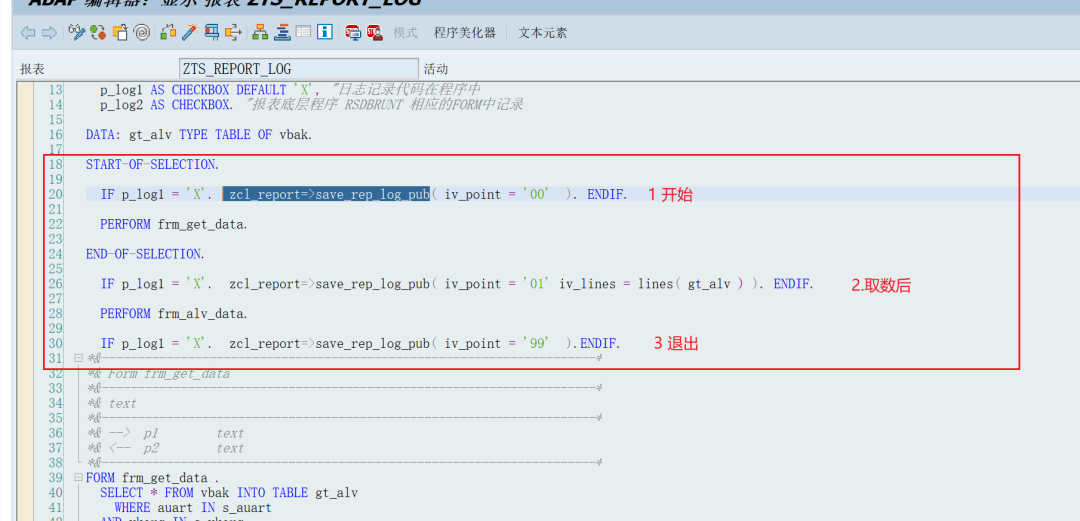Click line number 18 in the gutter
The image size is (1080, 521).
point(54,165)
